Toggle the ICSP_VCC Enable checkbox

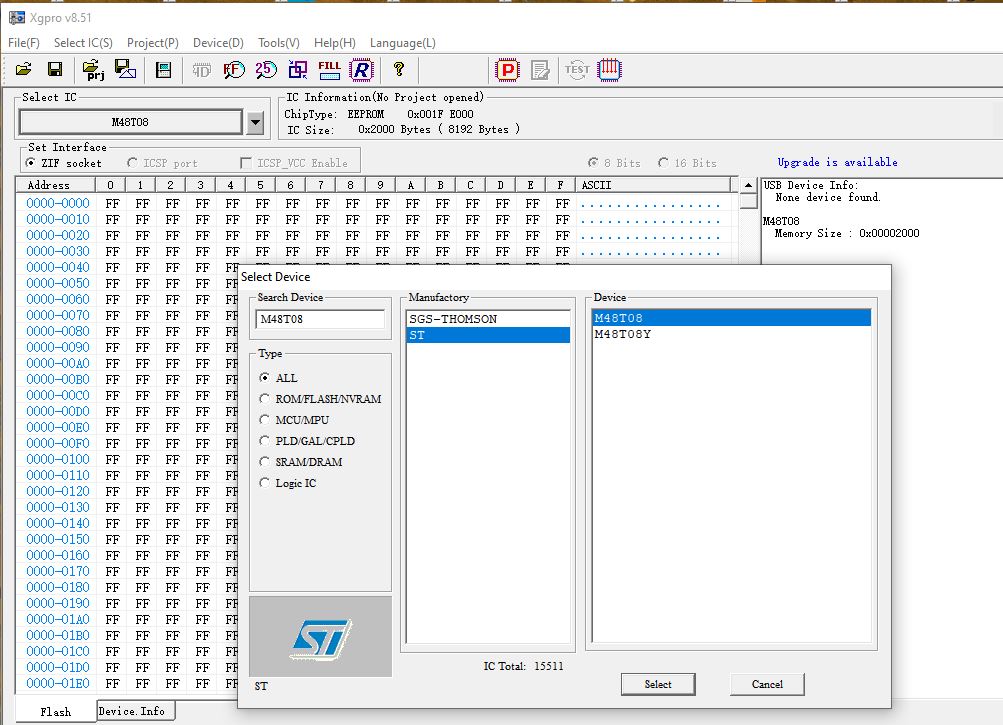[246, 163]
